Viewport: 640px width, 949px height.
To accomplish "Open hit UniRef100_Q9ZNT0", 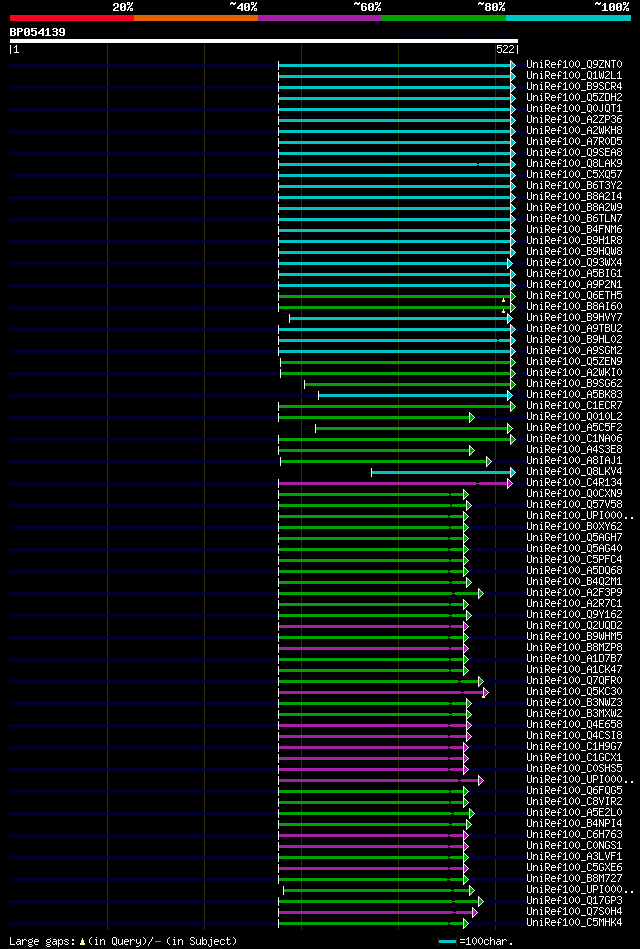I will point(574,64).
